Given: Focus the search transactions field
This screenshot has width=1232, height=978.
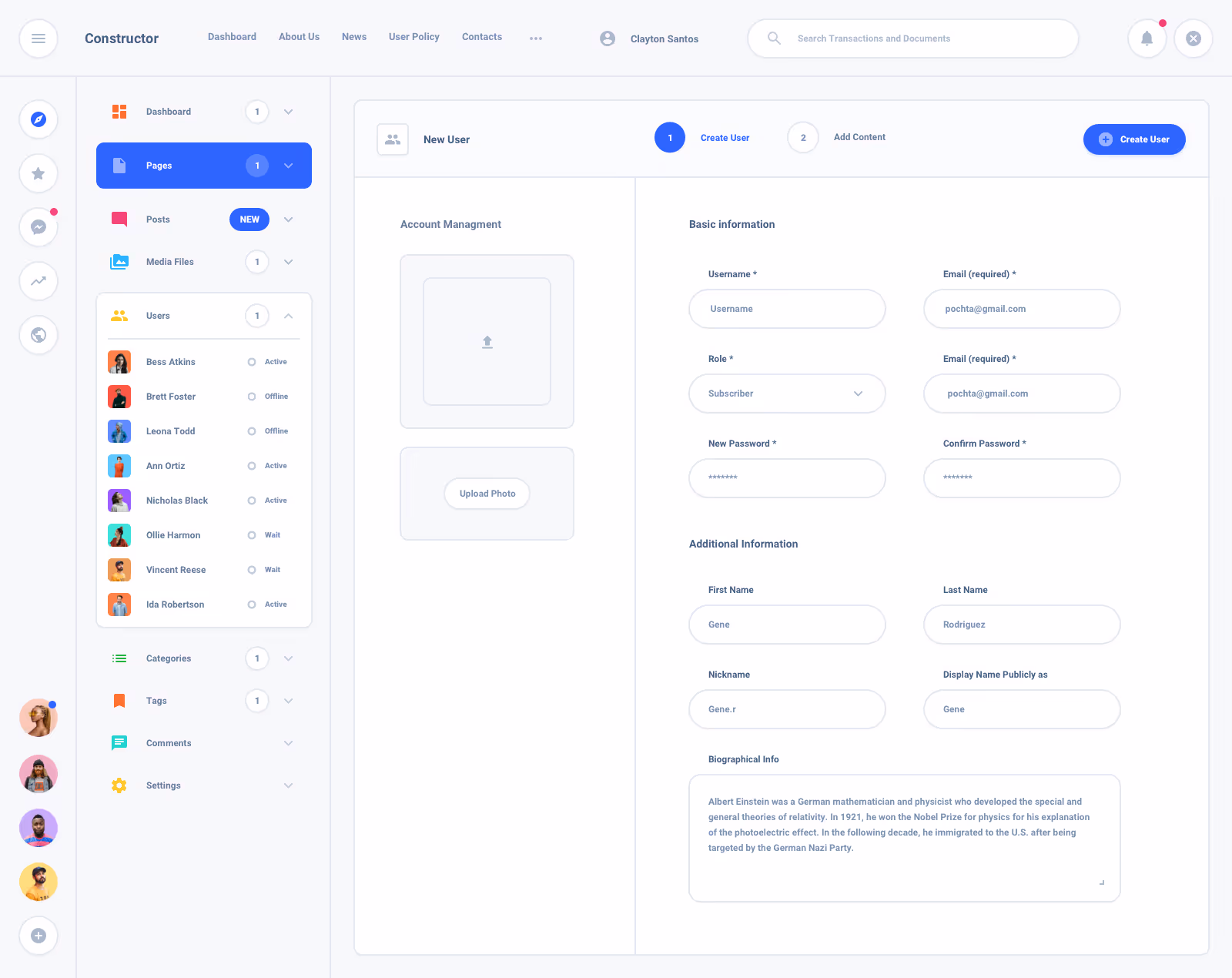Looking at the screenshot, I should click(x=913, y=39).
